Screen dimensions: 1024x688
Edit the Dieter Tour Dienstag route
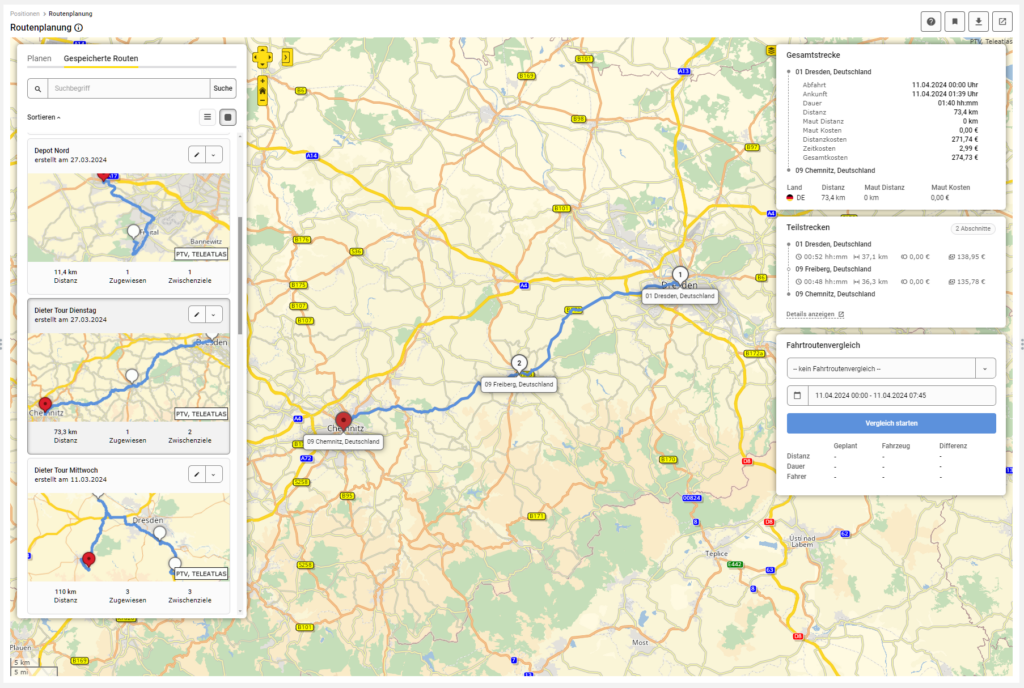[x=197, y=315]
